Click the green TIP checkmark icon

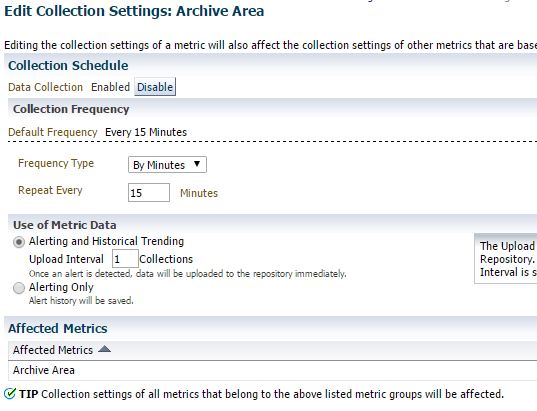[10, 394]
